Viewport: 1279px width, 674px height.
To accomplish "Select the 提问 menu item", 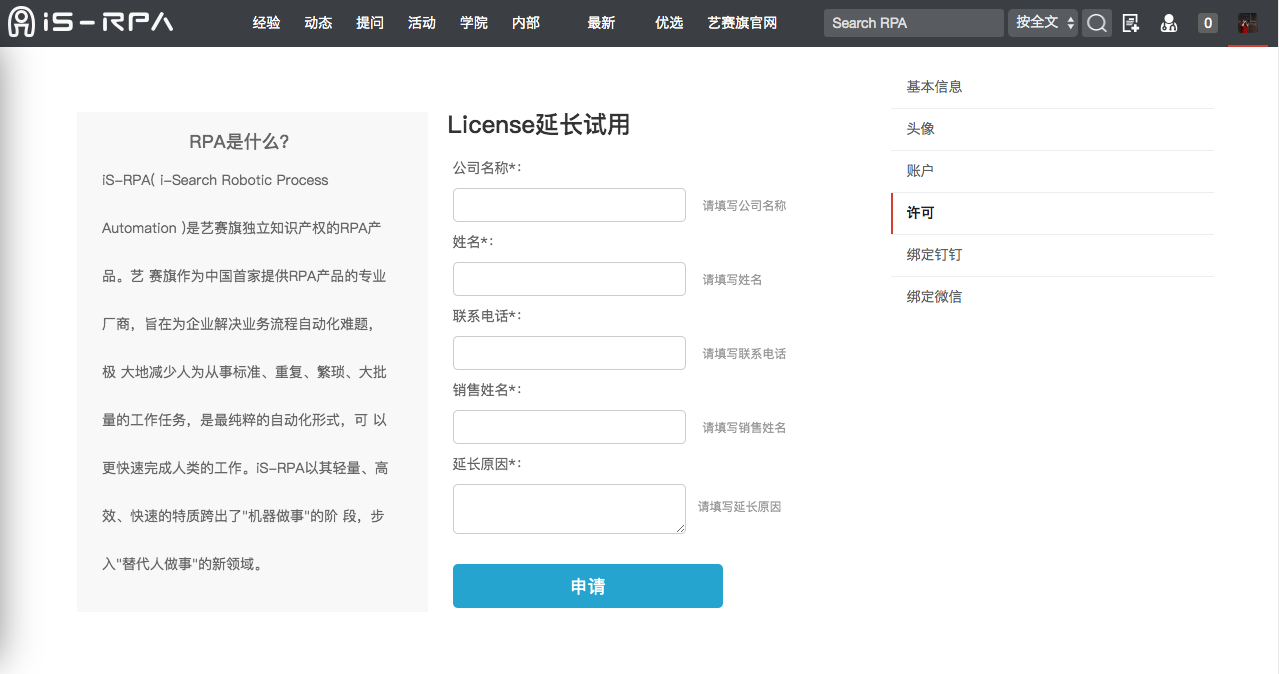I will click(370, 22).
